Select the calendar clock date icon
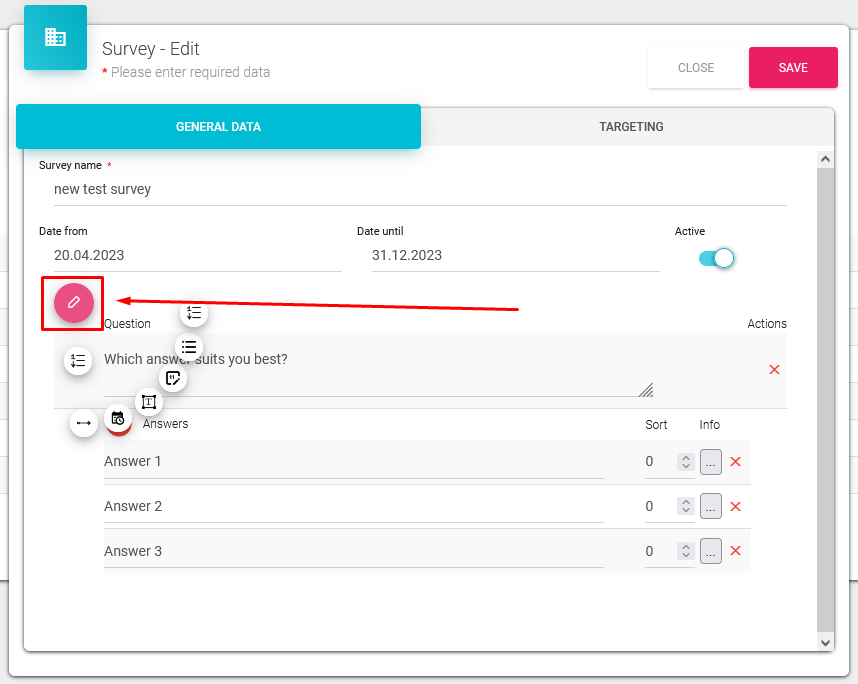 point(118,419)
